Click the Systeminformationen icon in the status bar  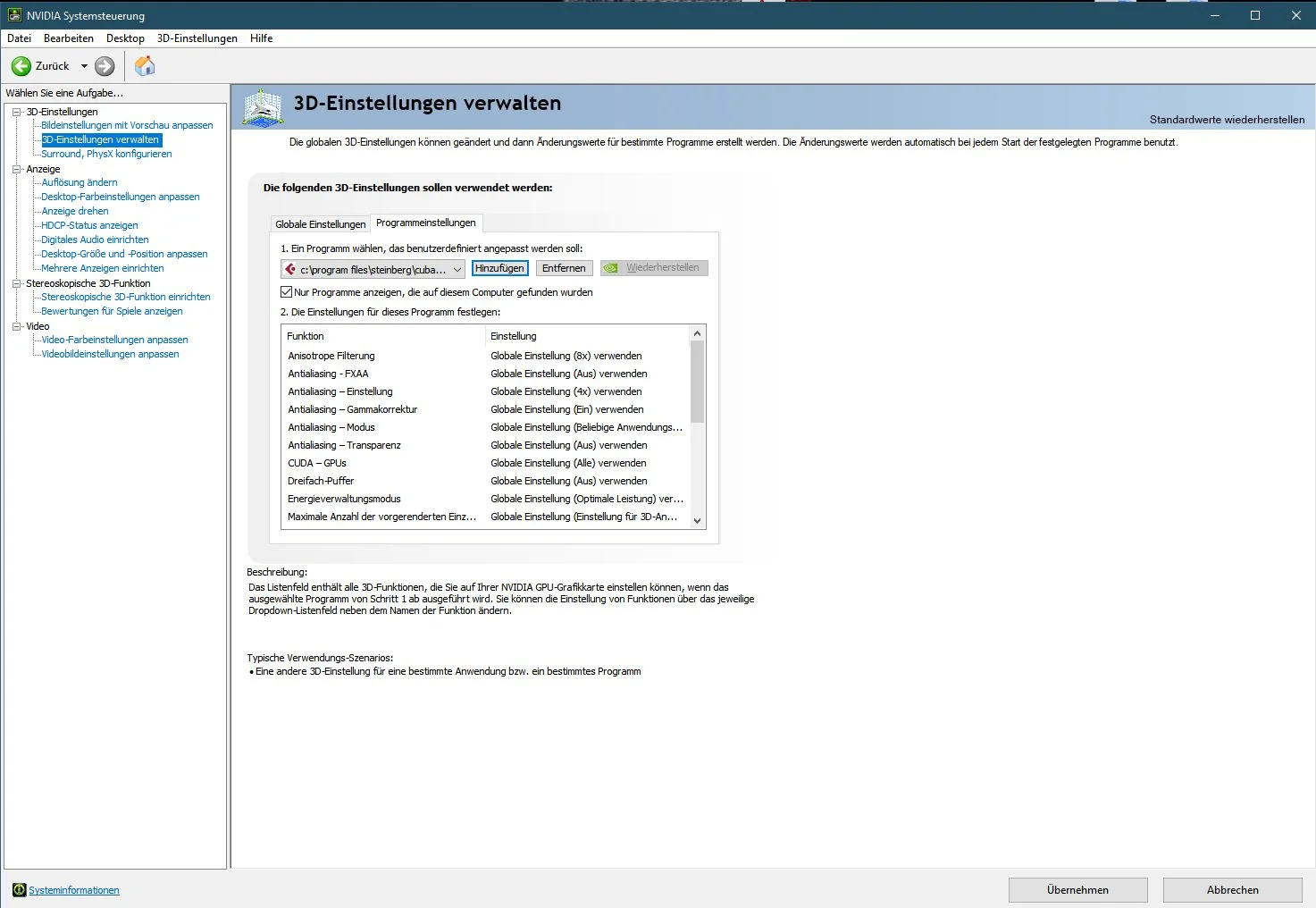[19, 890]
